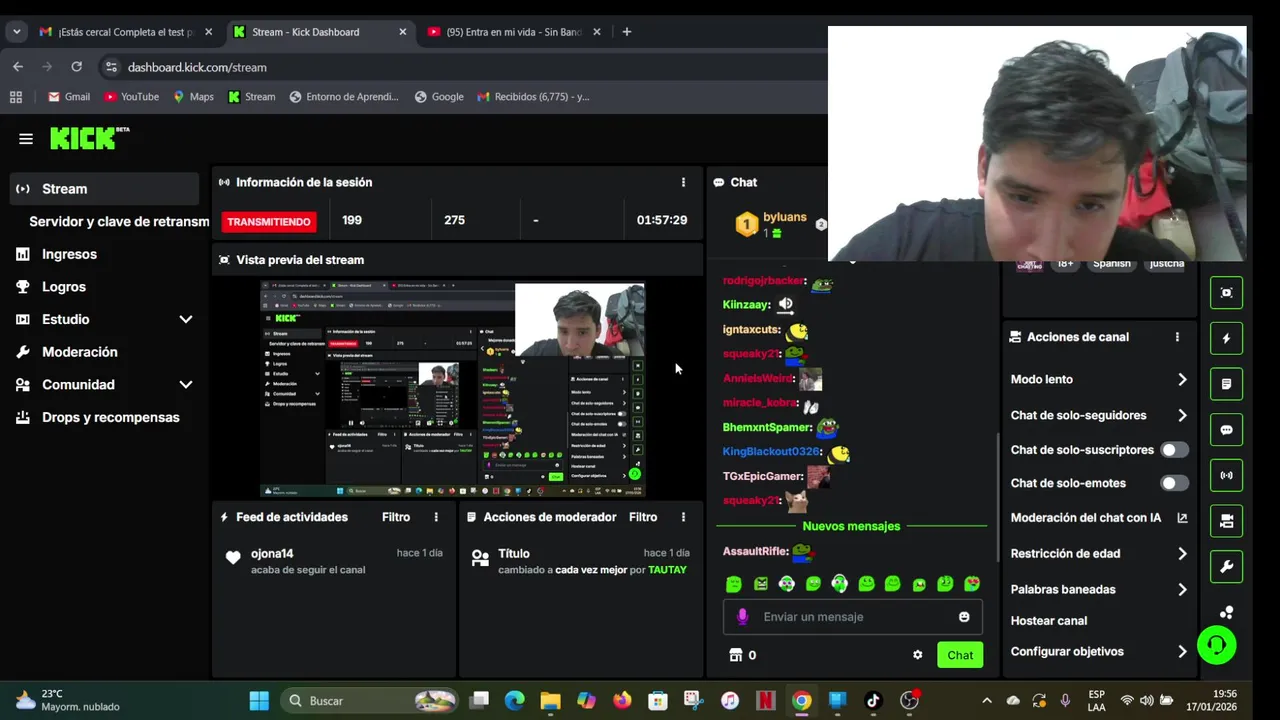The width and height of the screenshot is (1280, 720).
Task: Switch to the YouTube Entra en mi vida tab
Action: [513, 32]
